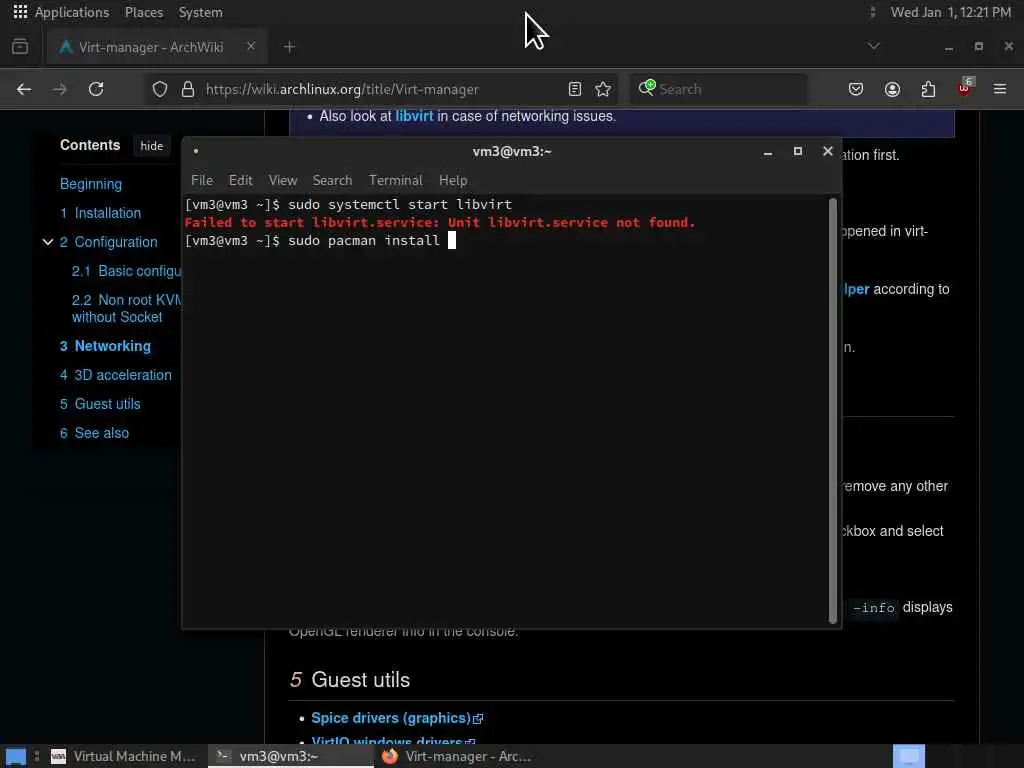The width and height of the screenshot is (1024, 768).
Task: Click the sudo pacman install command line
Action: pos(320,241)
